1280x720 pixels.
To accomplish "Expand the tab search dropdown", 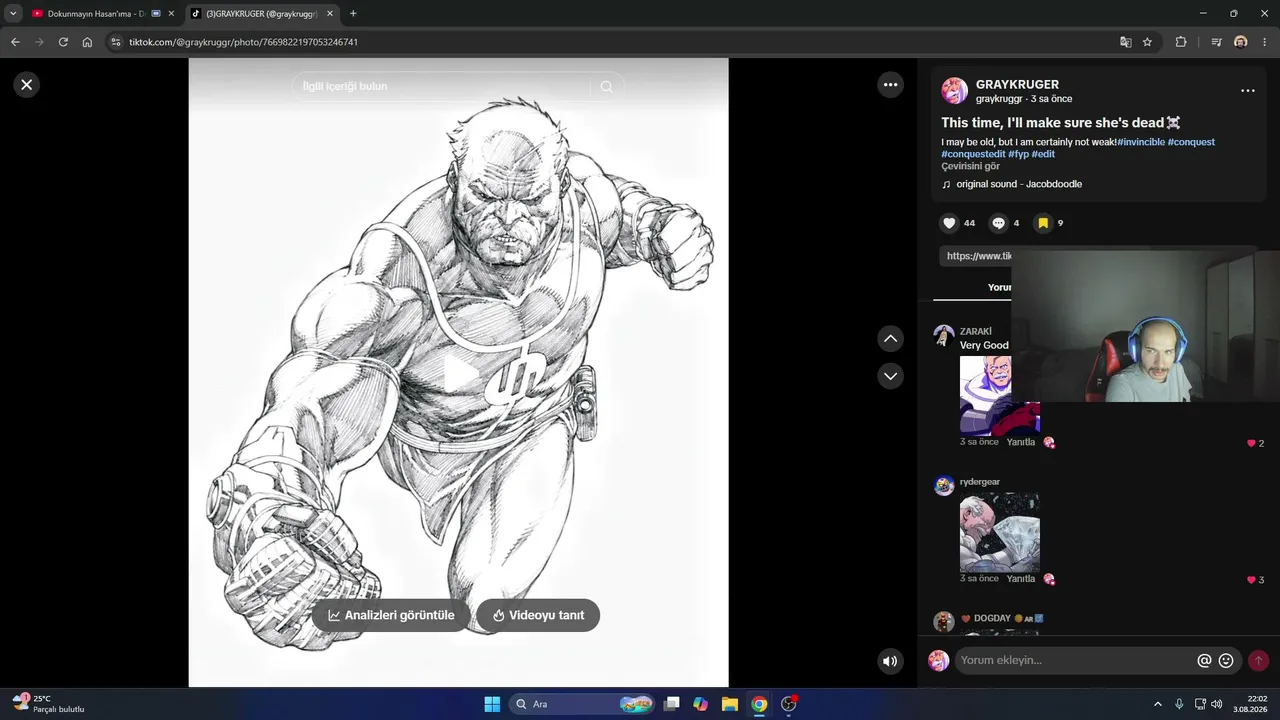I will coord(13,14).
